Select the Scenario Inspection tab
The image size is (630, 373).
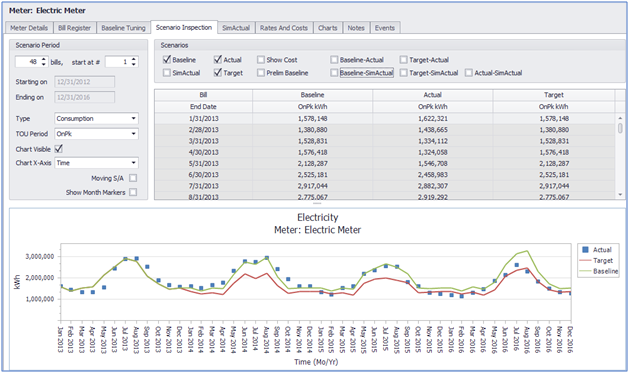(184, 27)
